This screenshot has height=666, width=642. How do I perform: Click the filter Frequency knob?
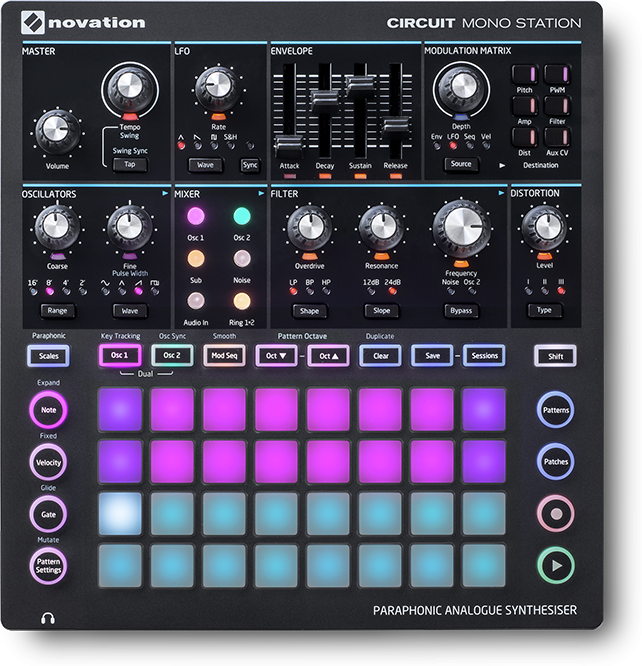(x=461, y=227)
